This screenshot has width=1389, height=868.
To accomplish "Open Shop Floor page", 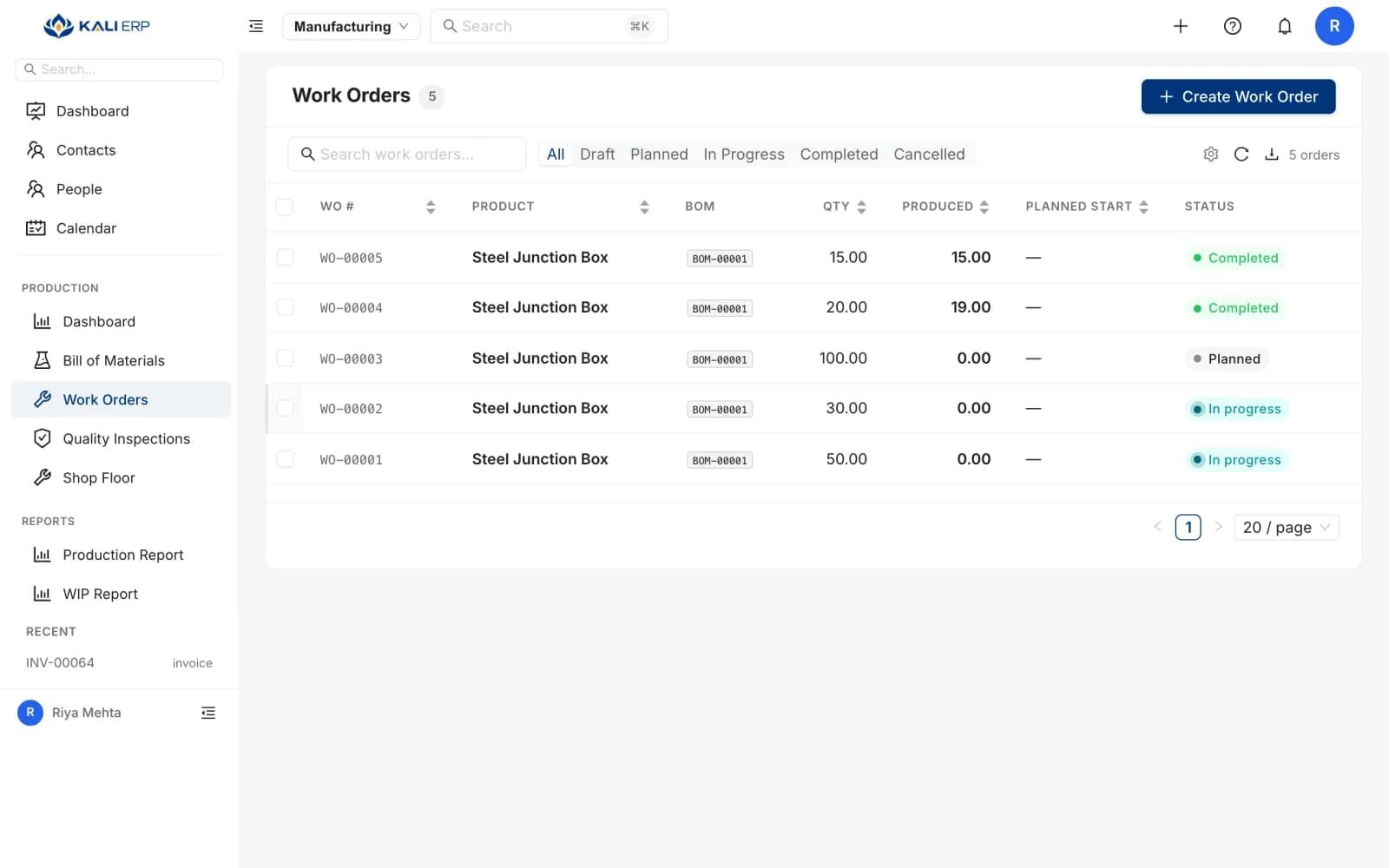I will (x=122, y=477).
